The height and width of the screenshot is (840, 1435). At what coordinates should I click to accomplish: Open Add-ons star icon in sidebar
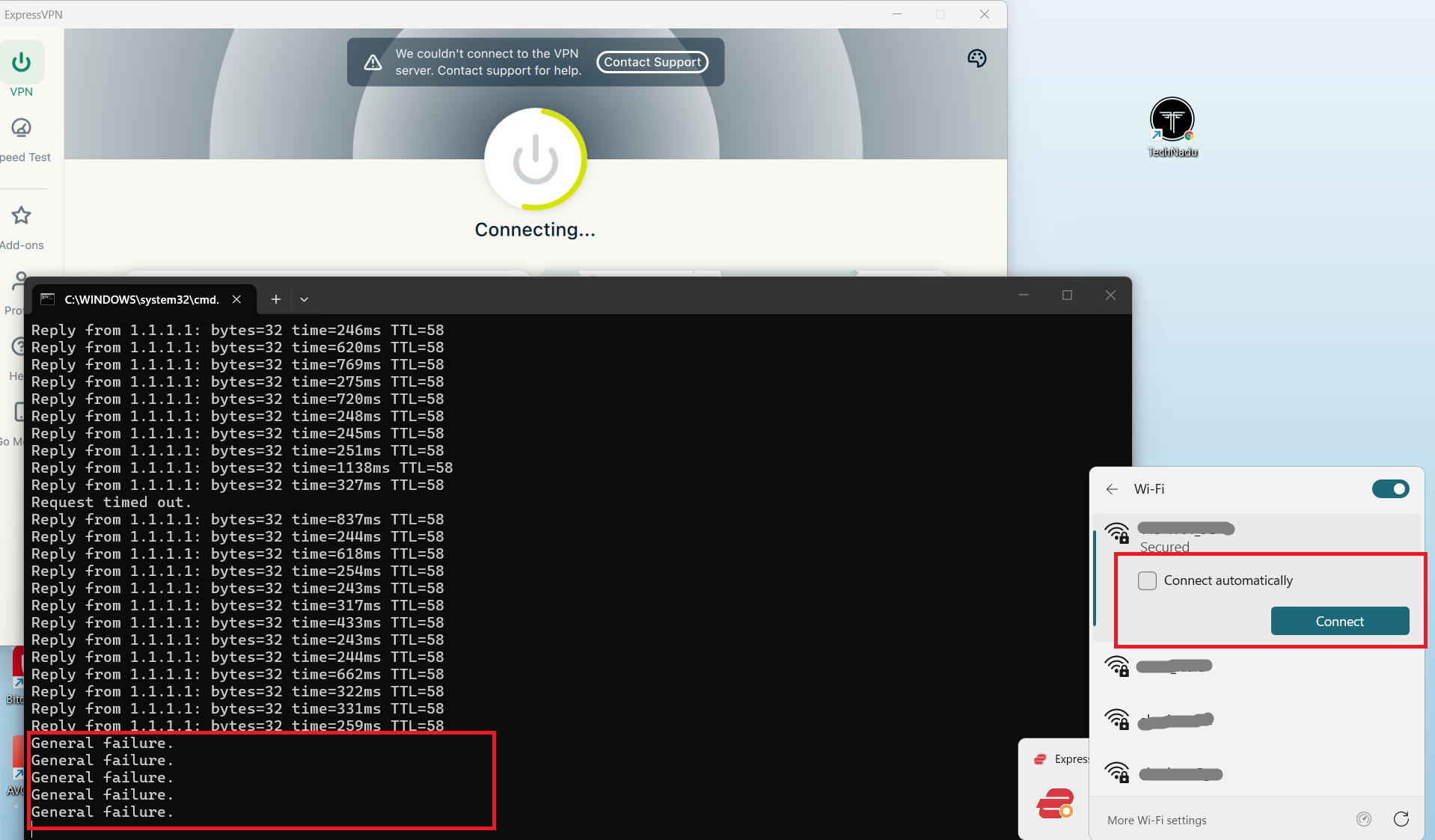click(22, 216)
